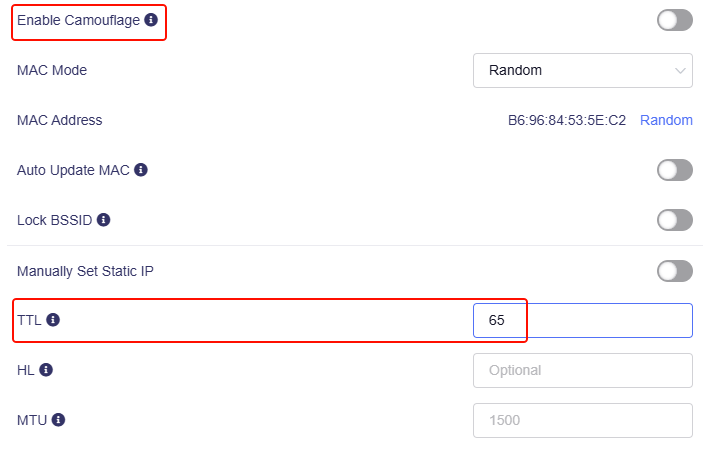
Task: Click the blue Random link for MAC Address
Action: 666,120
